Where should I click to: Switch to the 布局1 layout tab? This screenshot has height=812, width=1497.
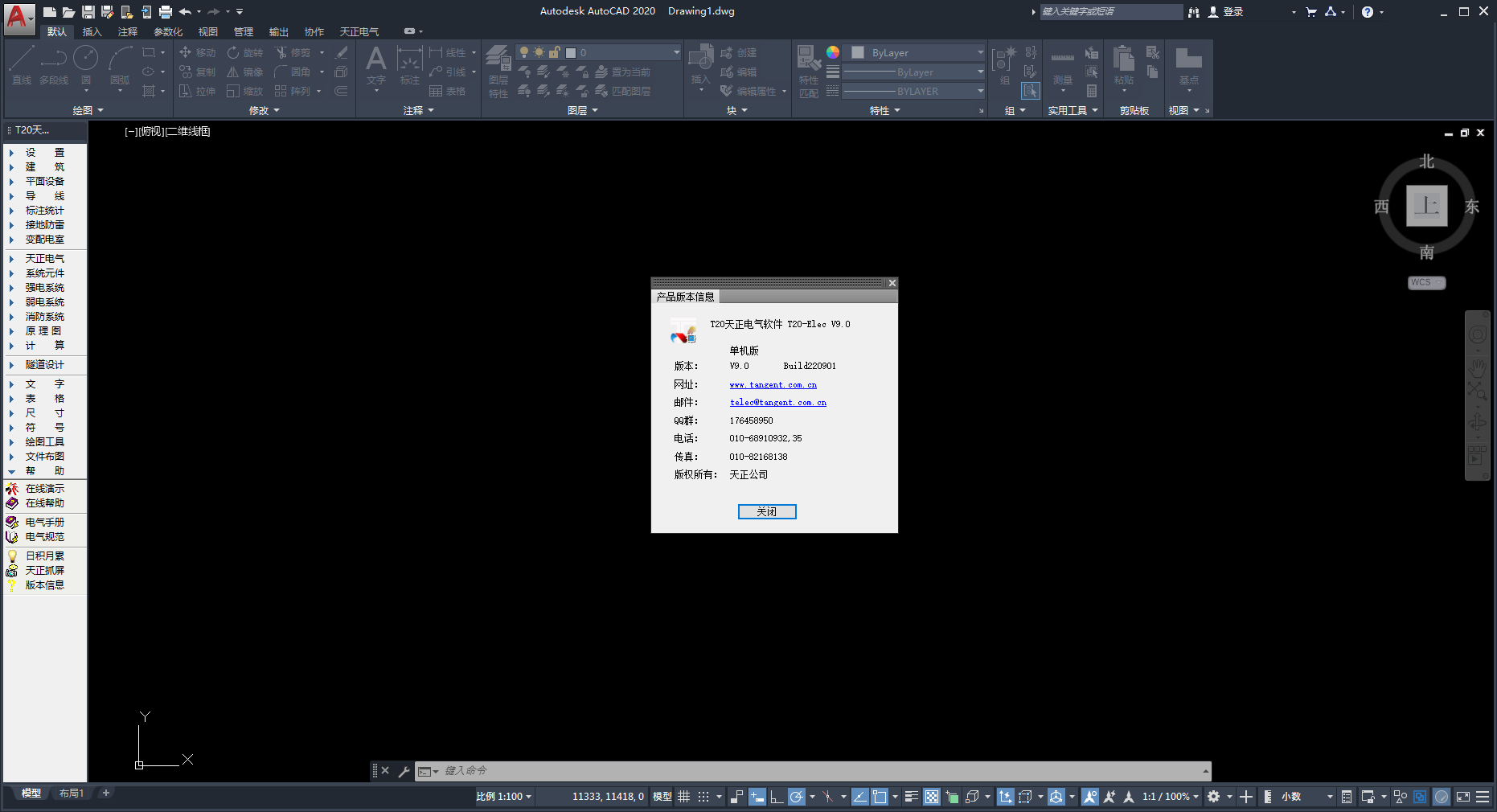click(x=72, y=794)
